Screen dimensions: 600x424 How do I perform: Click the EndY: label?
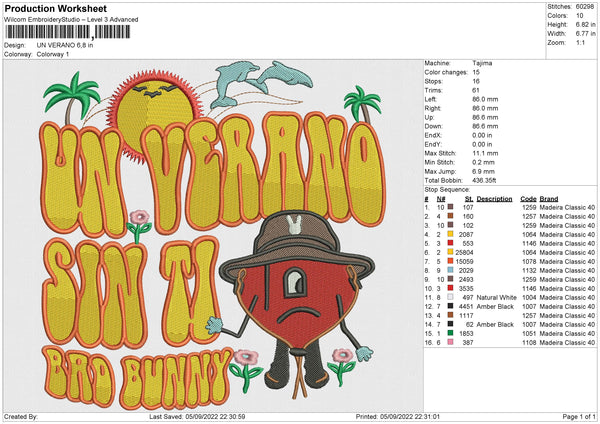[x=433, y=144]
